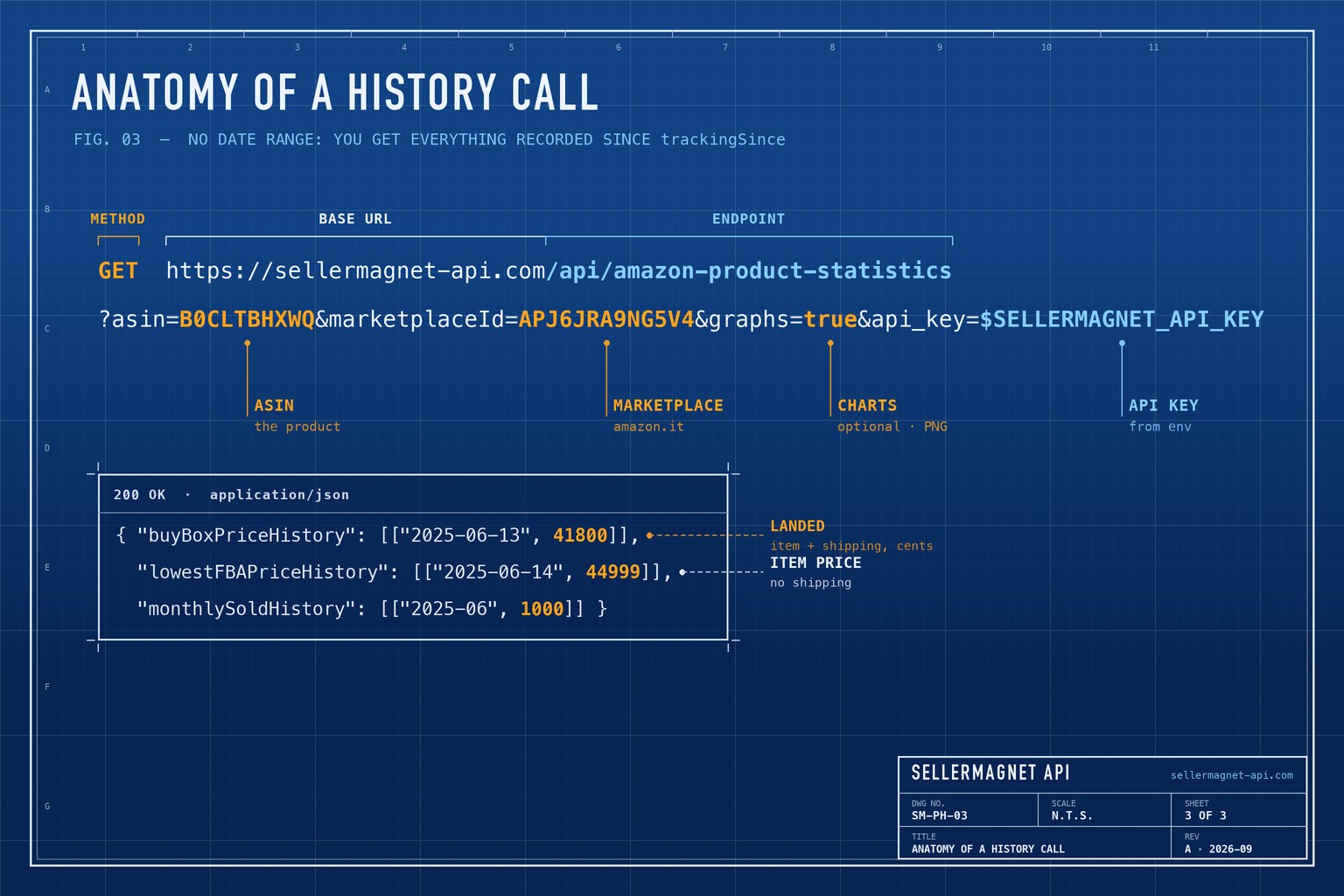
Task: Click the "item + shipping, cents" note
Action: 851,546
